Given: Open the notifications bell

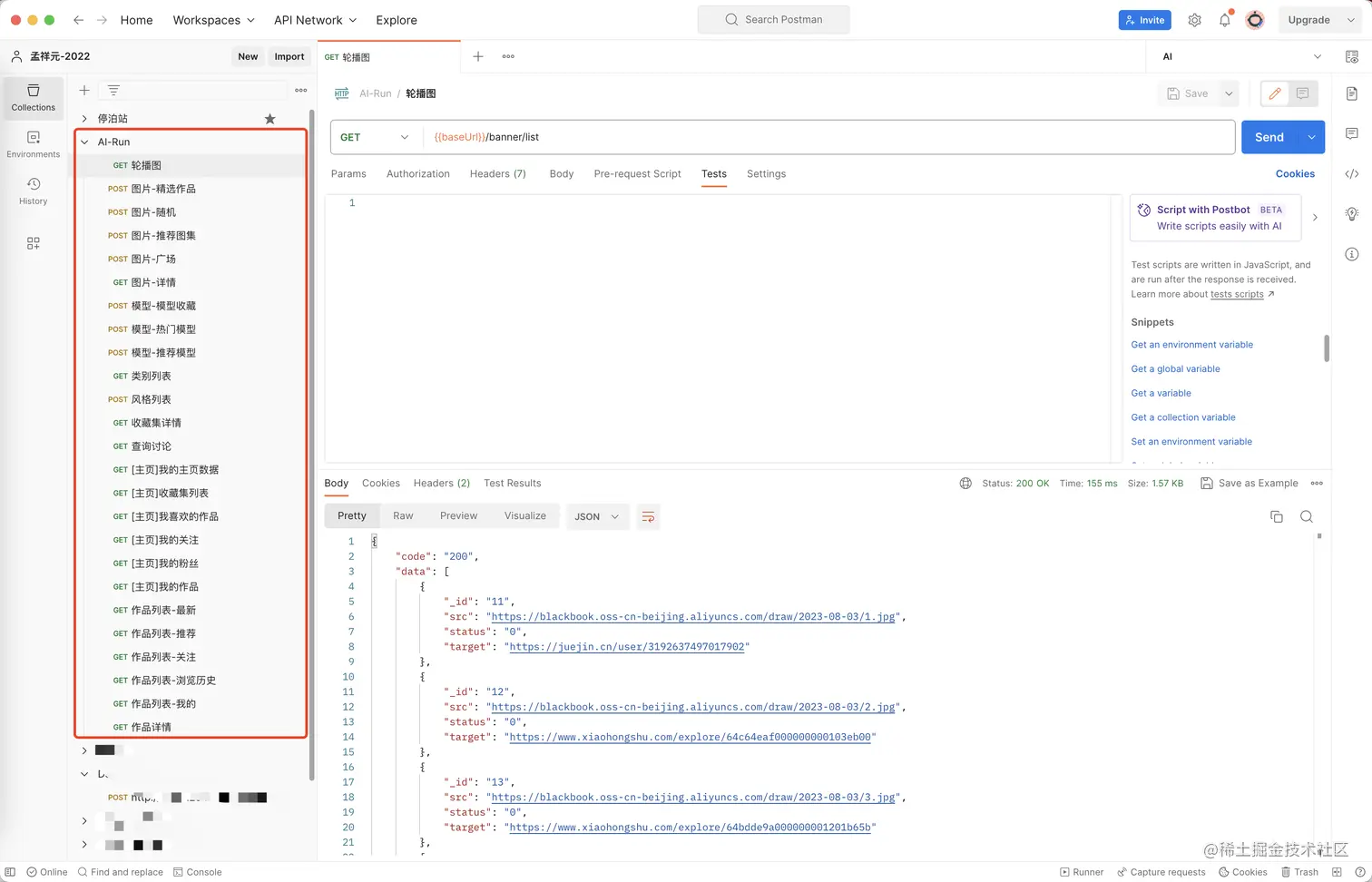Looking at the screenshot, I should click(1225, 20).
